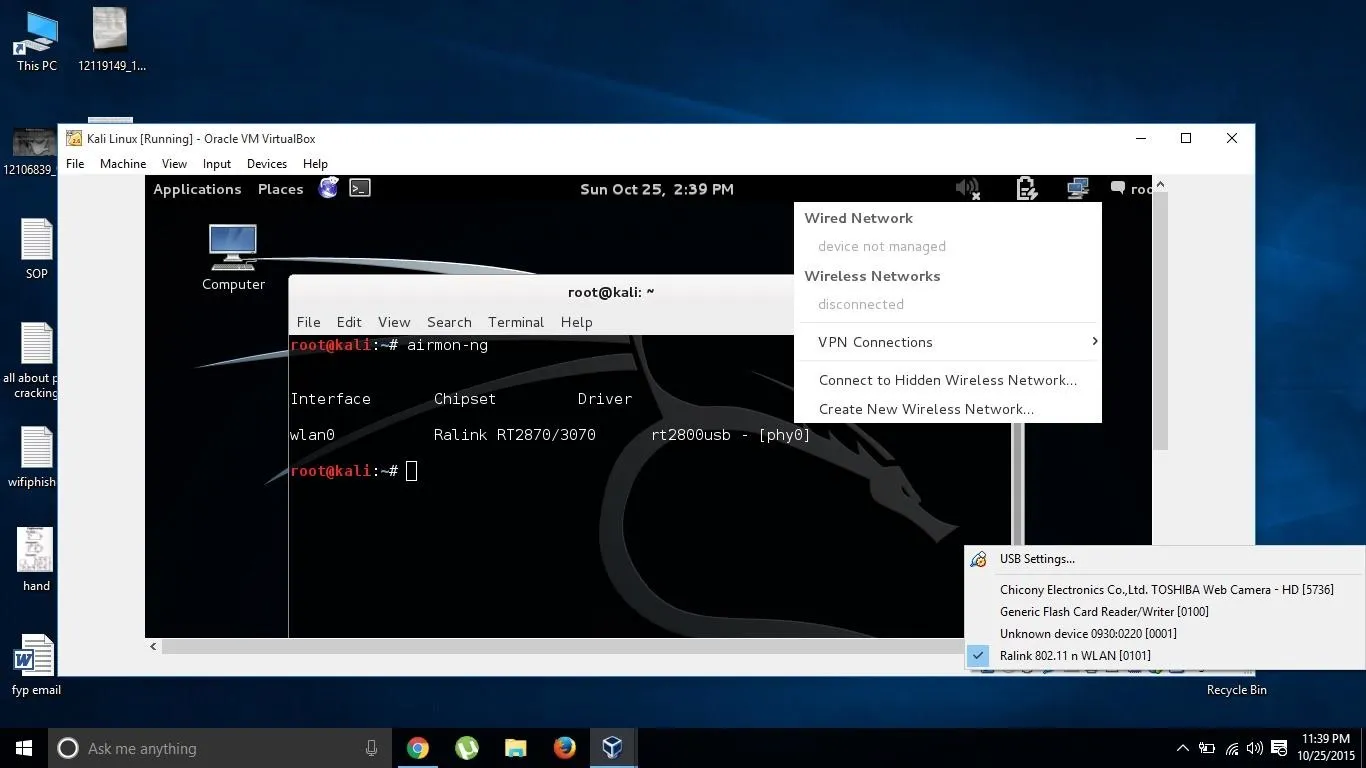Viewport: 1366px width, 768px height.
Task: Click the Iceweasel globe icon in Kali panel
Action: 328,188
